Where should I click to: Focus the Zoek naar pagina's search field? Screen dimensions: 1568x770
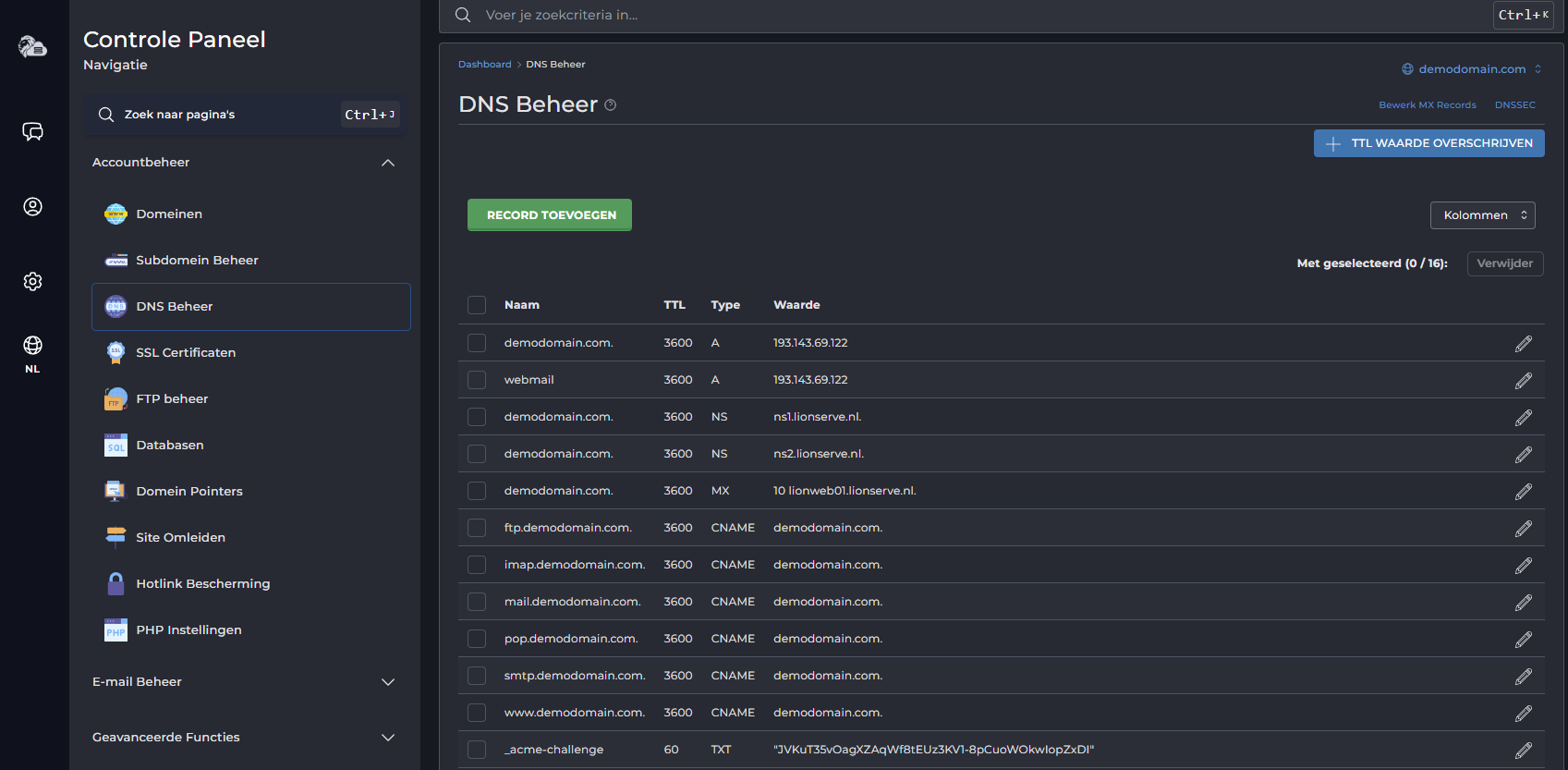(245, 115)
